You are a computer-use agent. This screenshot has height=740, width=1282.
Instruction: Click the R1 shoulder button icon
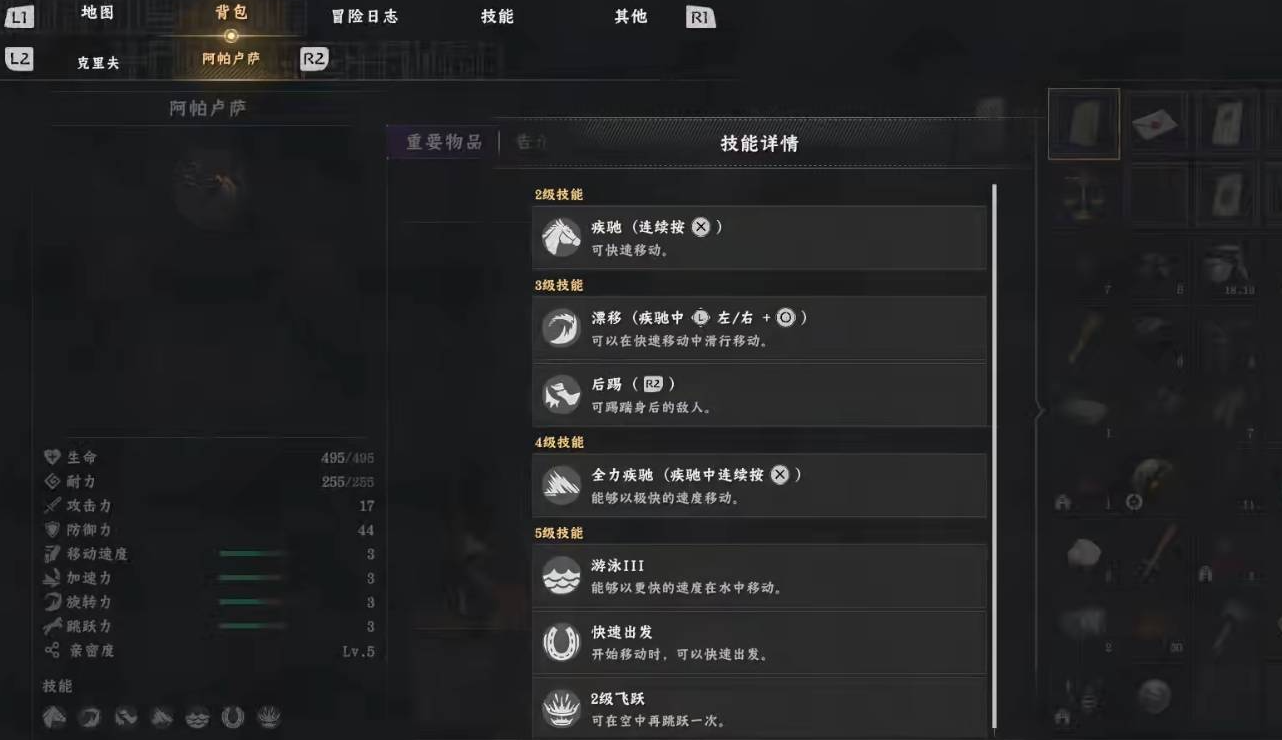click(700, 17)
